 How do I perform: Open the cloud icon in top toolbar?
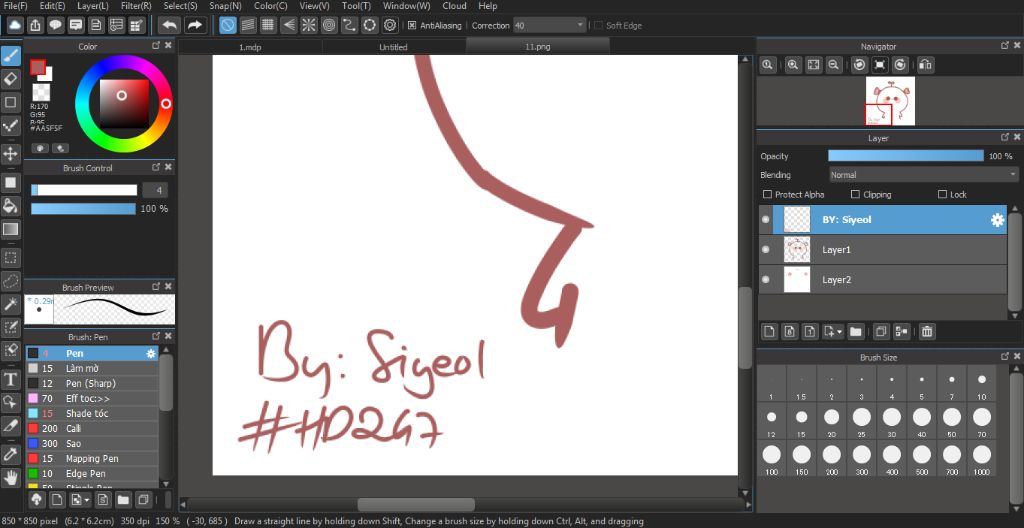point(15,25)
